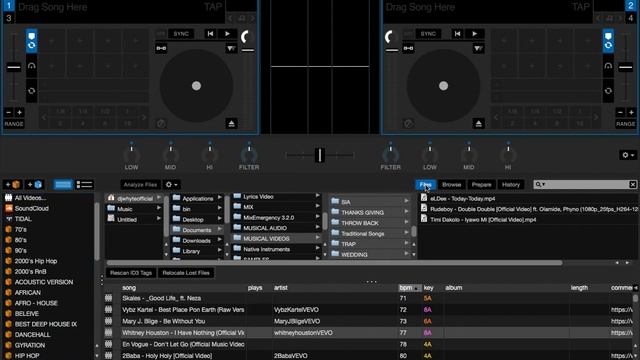
Task: Switch library to simple list view
Action: point(63,184)
